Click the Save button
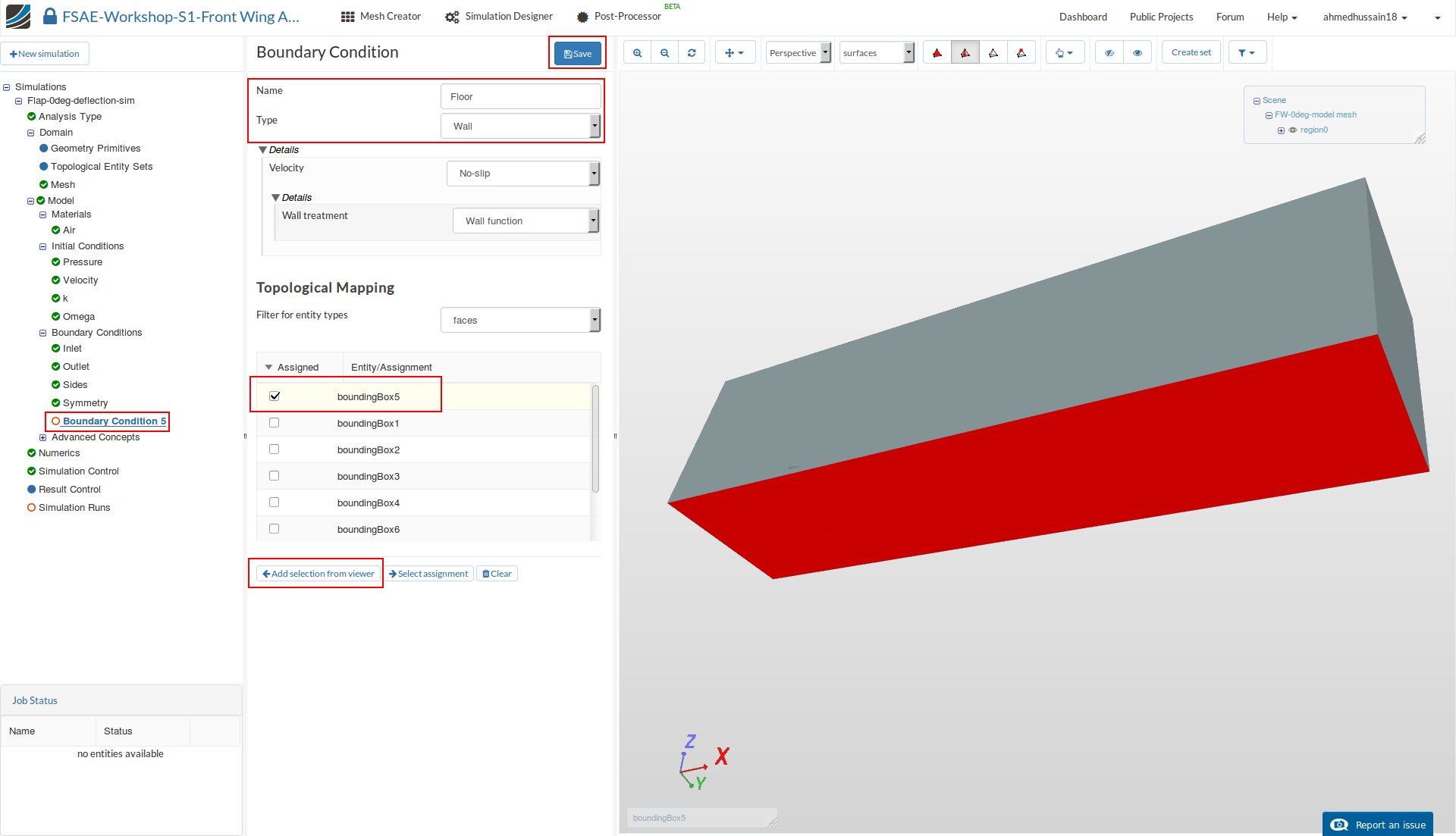The image size is (1456, 836). click(x=578, y=54)
